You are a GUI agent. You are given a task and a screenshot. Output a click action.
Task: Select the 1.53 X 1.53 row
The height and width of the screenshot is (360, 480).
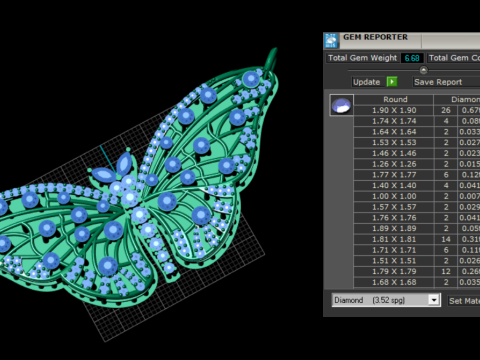click(417, 142)
